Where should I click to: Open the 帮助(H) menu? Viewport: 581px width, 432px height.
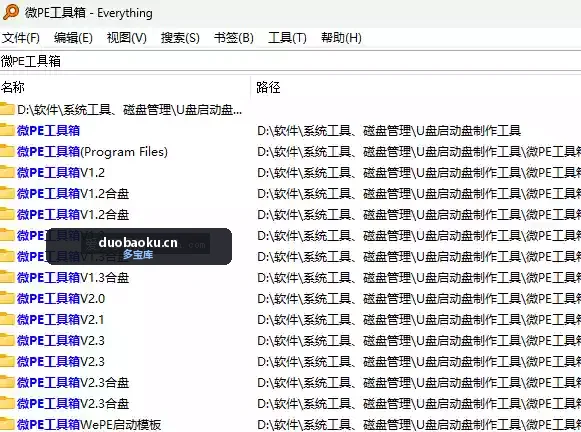tap(341, 38)
